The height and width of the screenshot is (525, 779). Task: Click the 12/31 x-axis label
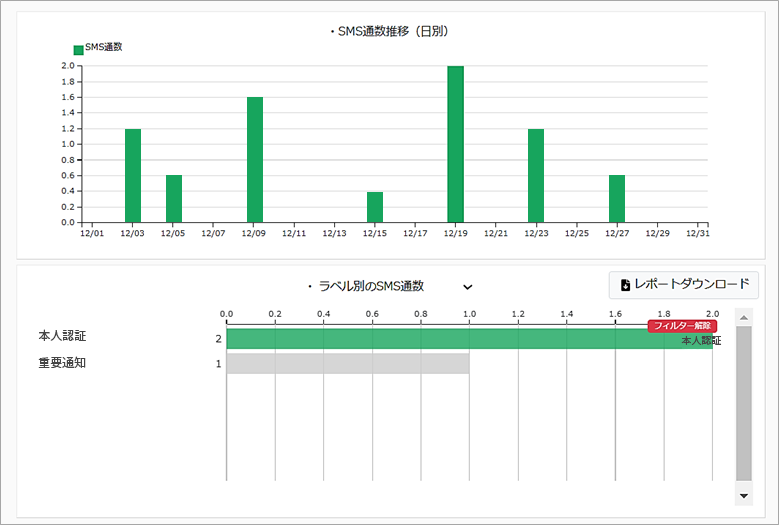tap(698, 233)
